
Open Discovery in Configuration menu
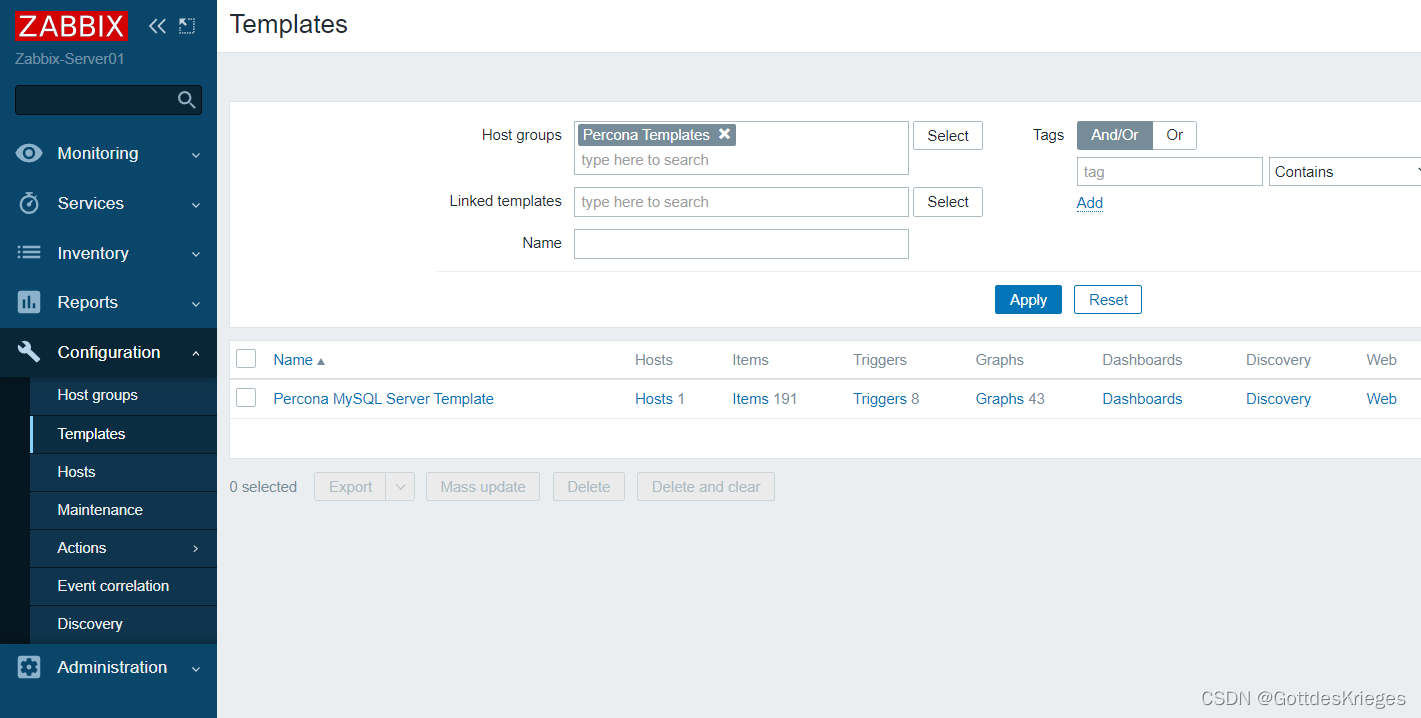pyautogui.click(x=90, y=624)
